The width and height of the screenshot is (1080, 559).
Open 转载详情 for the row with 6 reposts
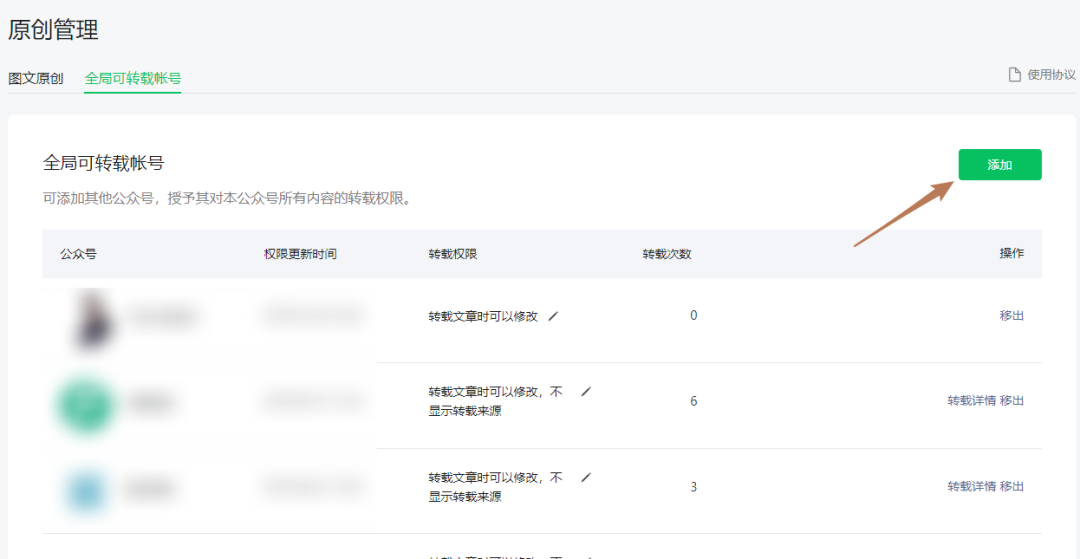click(x=971, y=401)
